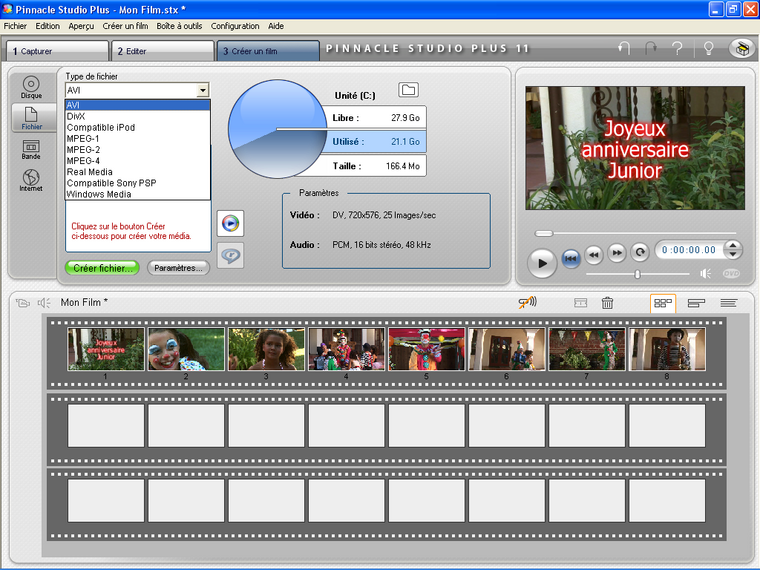This screenshot has height=570, width=760.
Task: Toggle loop playback button
Action: [640, 252]
